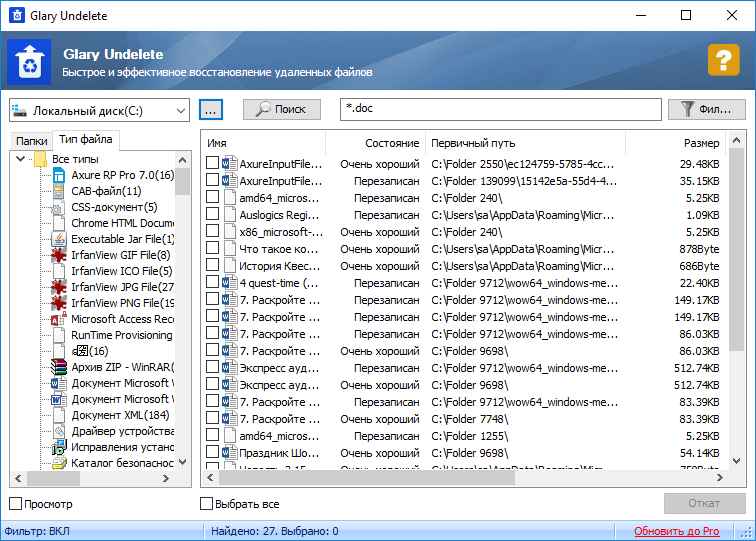
Task: Click the Каталог безопасности type icon
Action: (59, 463)
